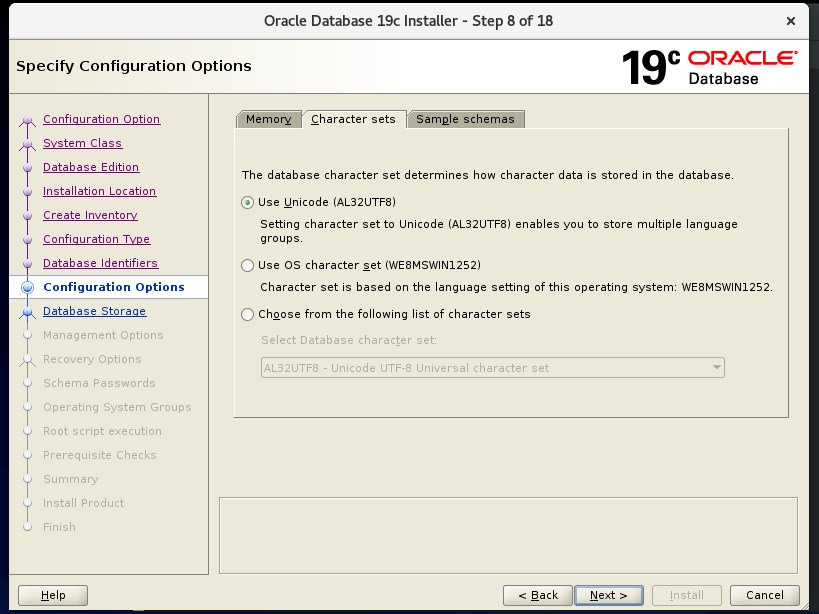Click the Operating System Groups step text
The width and height of the screenshot is (819, 614).
(117, 407)
